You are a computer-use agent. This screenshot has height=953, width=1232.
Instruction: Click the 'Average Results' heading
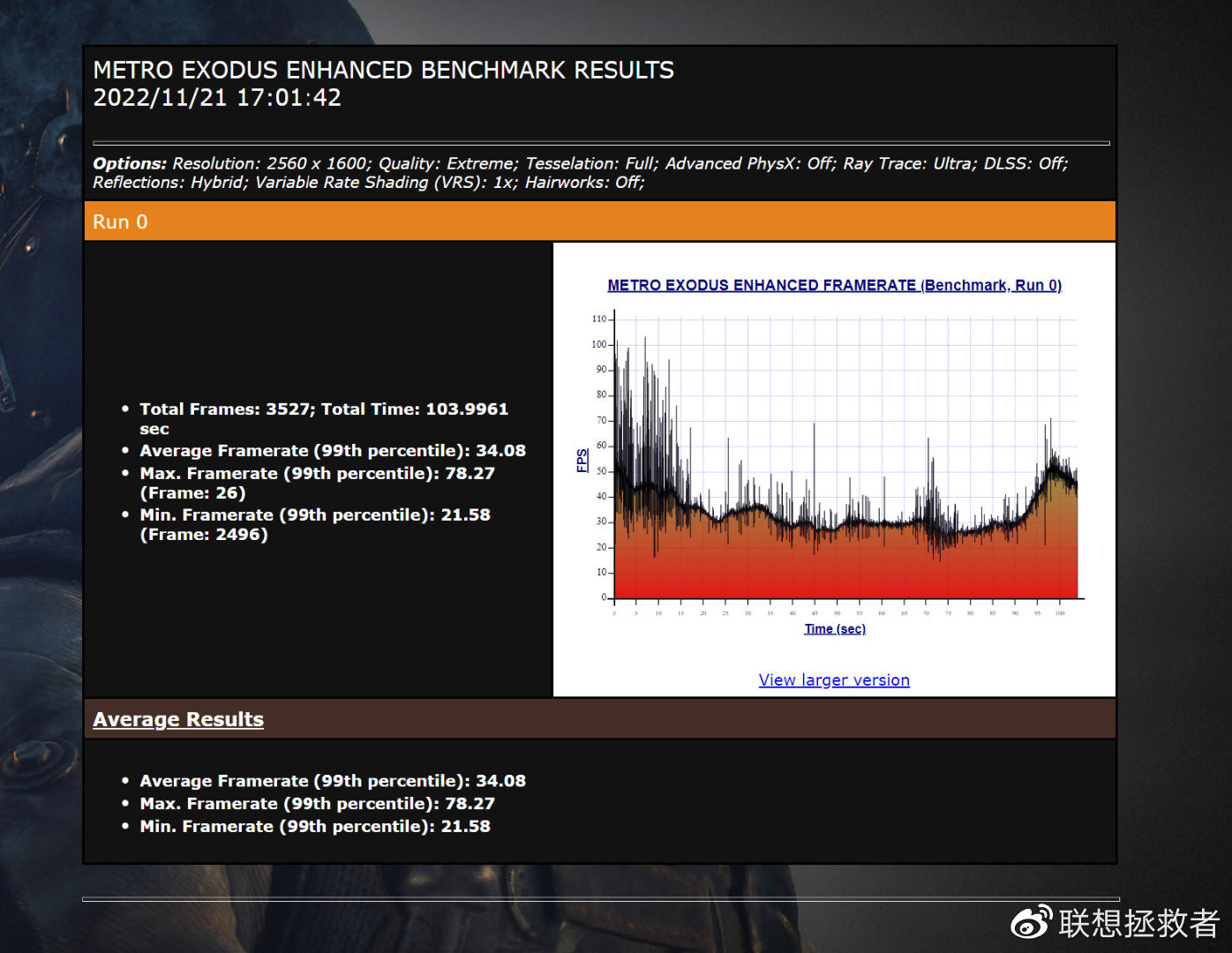(178, 719)
